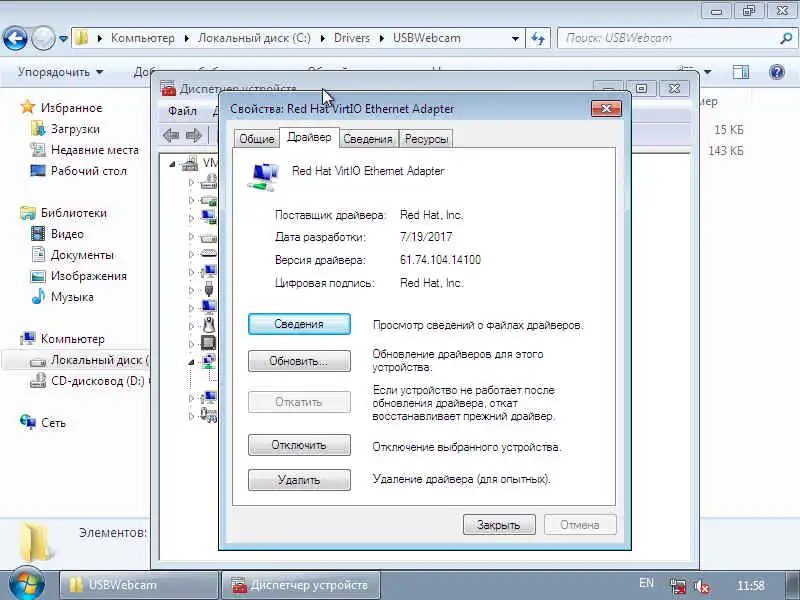The width and height of the screenshot is (800, 600).
Task: Collapse root computer node in Device Manager
Action: click(x=172, y=164)
